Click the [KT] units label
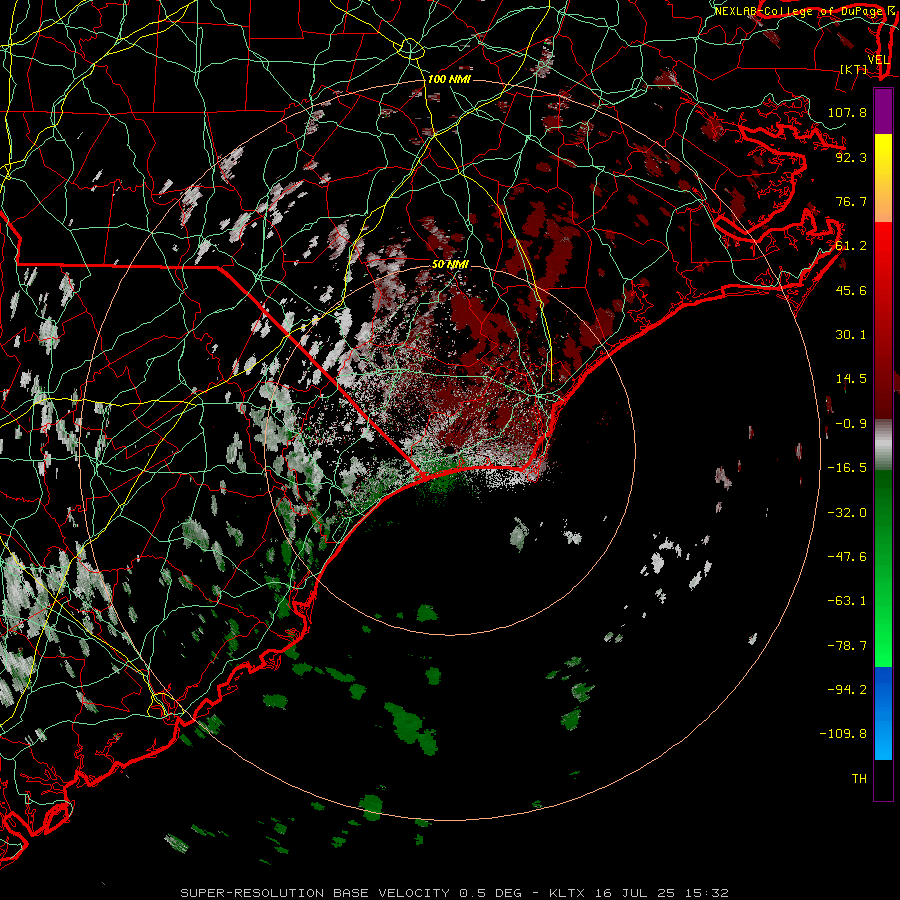This screenshot has height=900, width=900. (854, 69)
